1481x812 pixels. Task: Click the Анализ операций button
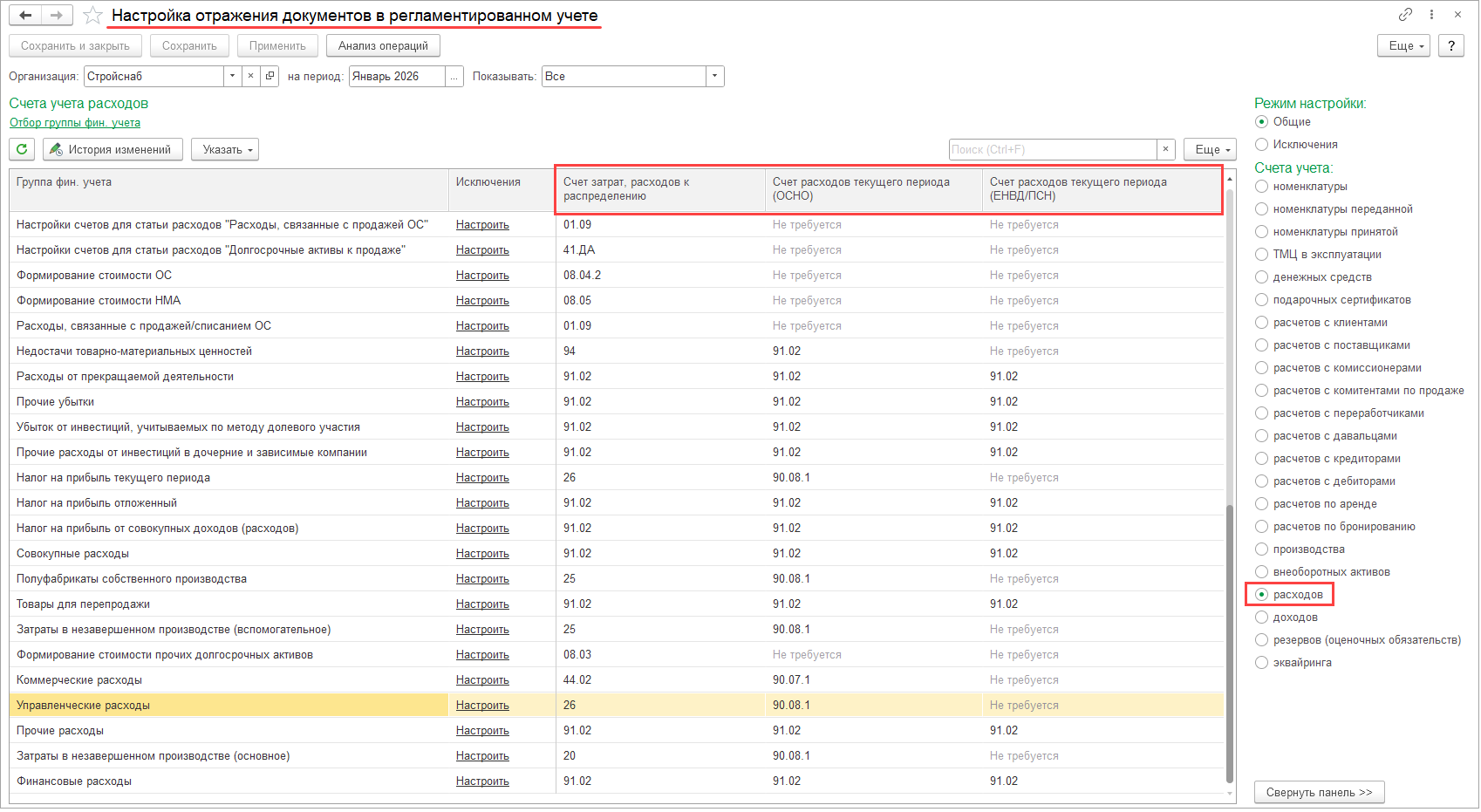(x=383, y=45)
